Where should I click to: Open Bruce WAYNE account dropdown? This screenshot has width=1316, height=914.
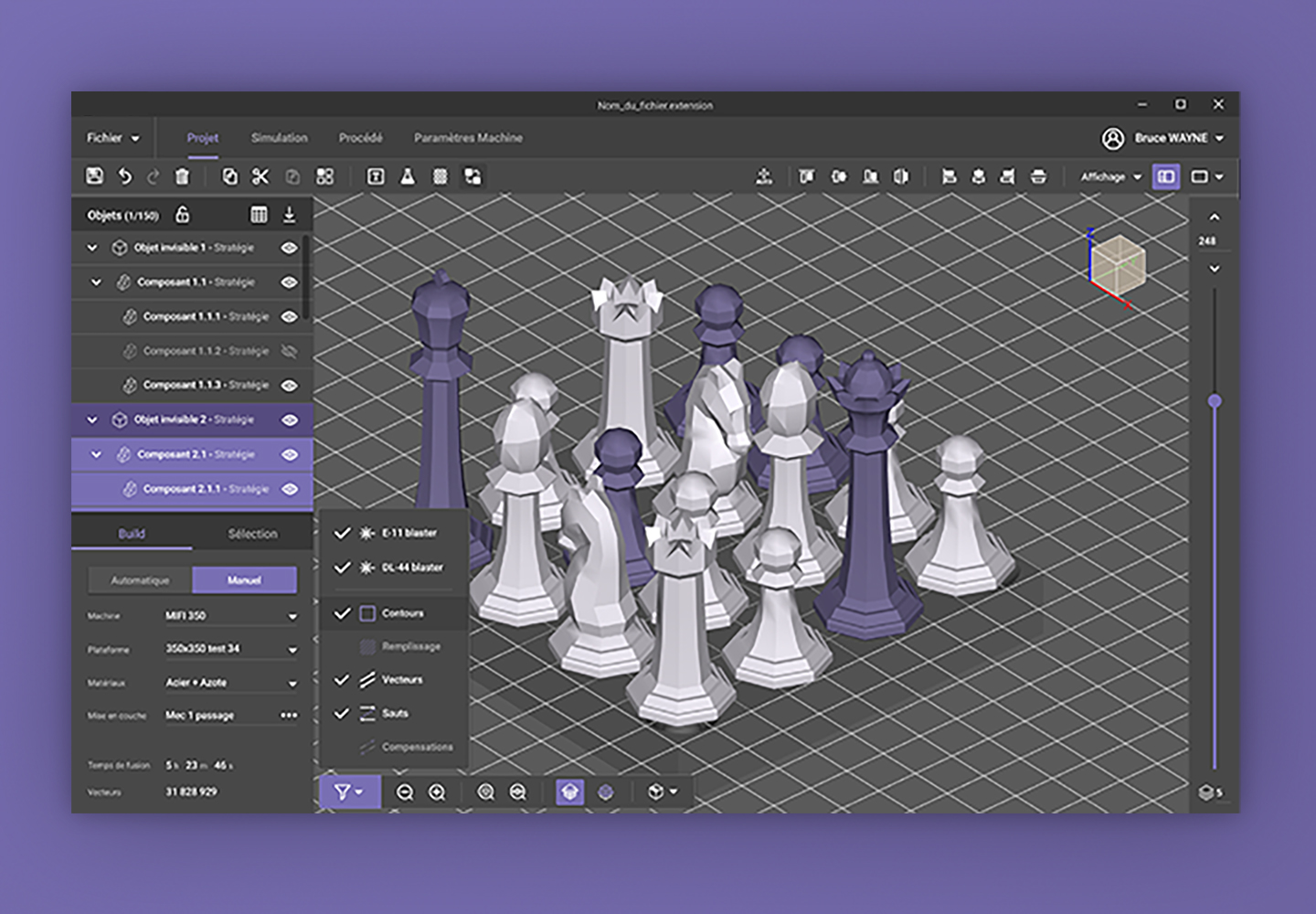point(1179,138)
